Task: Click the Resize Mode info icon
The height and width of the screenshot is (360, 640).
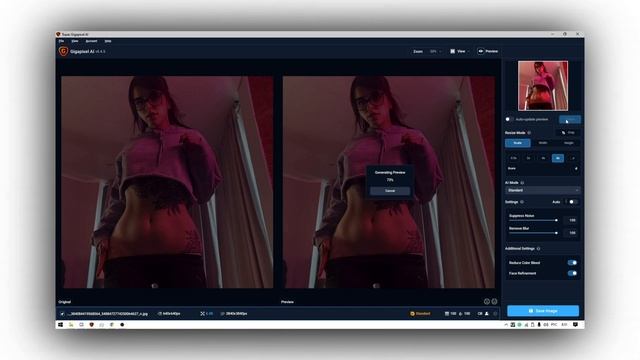Action: click(529, 133)
